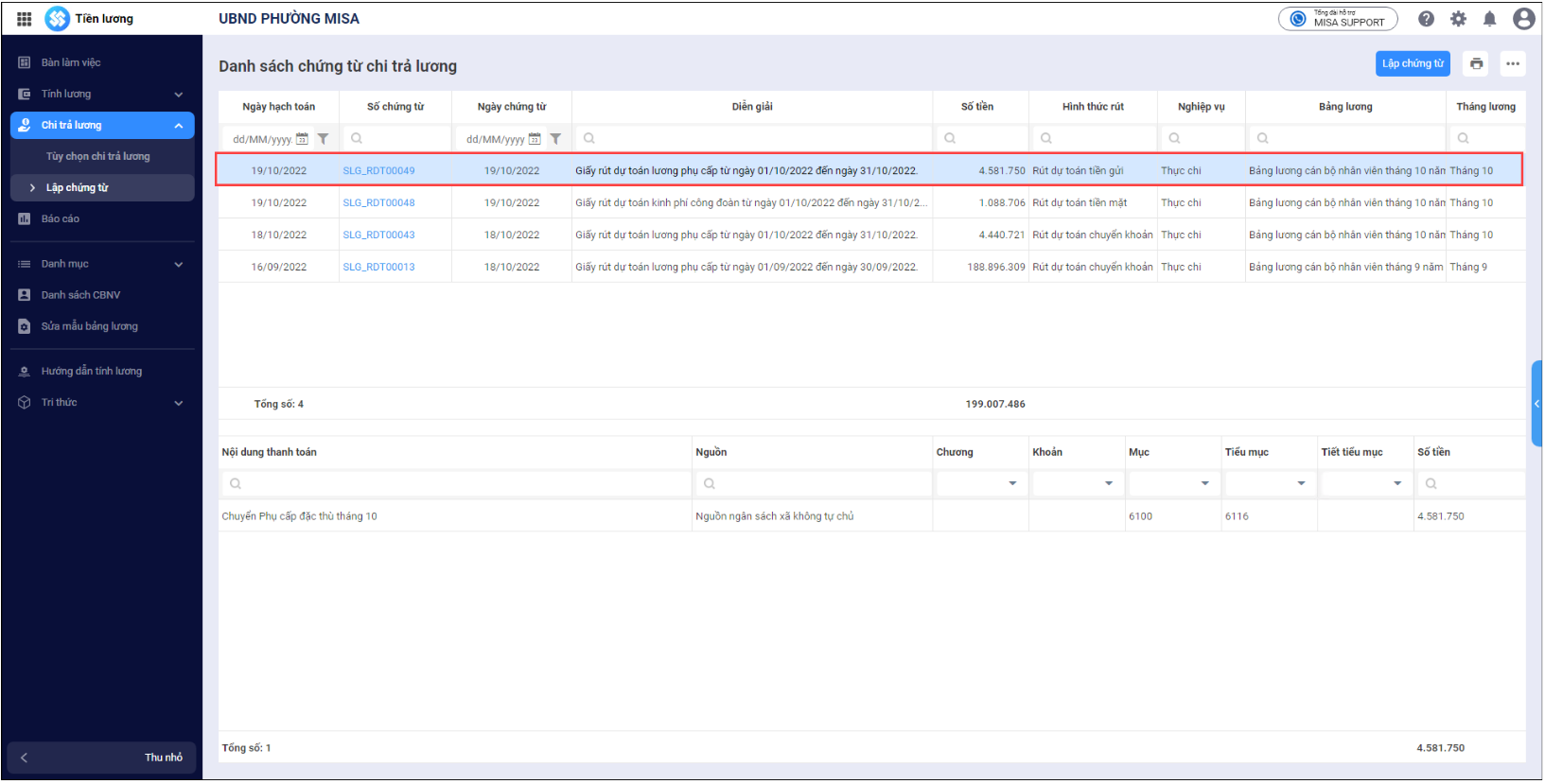Open the app grid launcher icon
This screenshot has height=784, width=1545.
(x=25, y=19)
